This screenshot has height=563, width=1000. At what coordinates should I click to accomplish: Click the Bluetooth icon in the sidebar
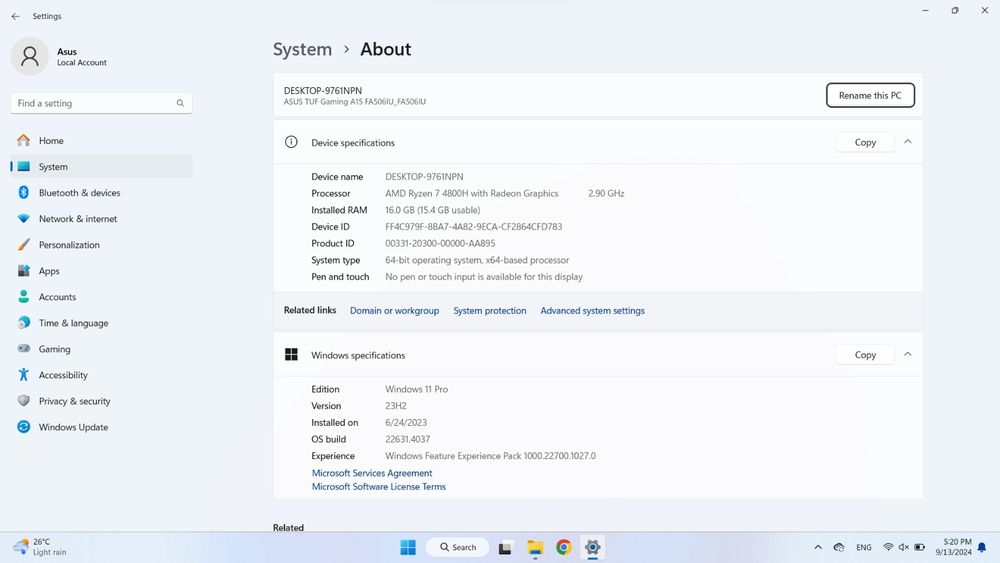[x=24, y=193]
